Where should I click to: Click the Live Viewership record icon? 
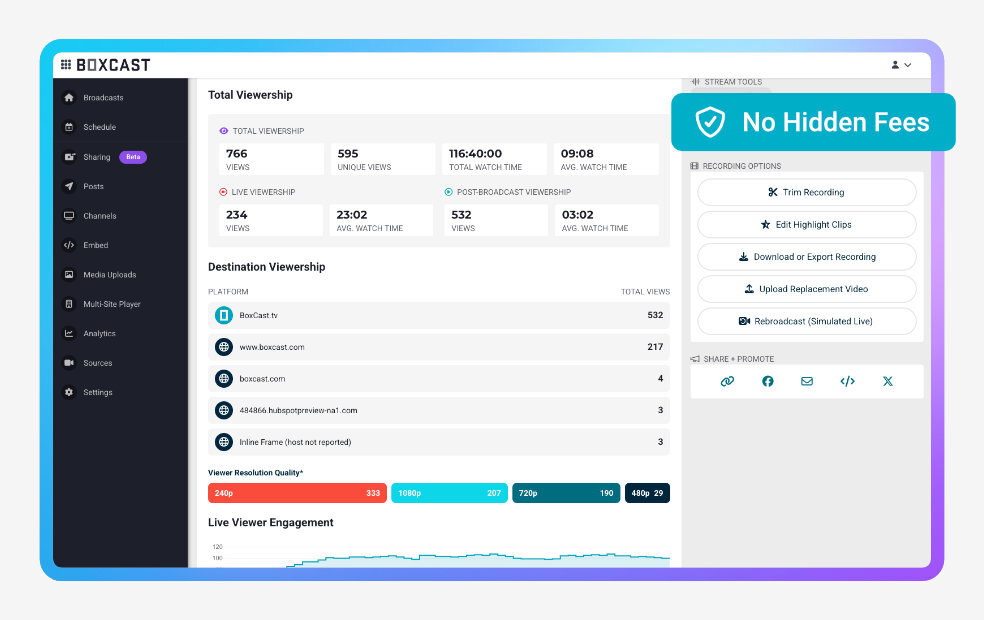[x=223, y=192]
